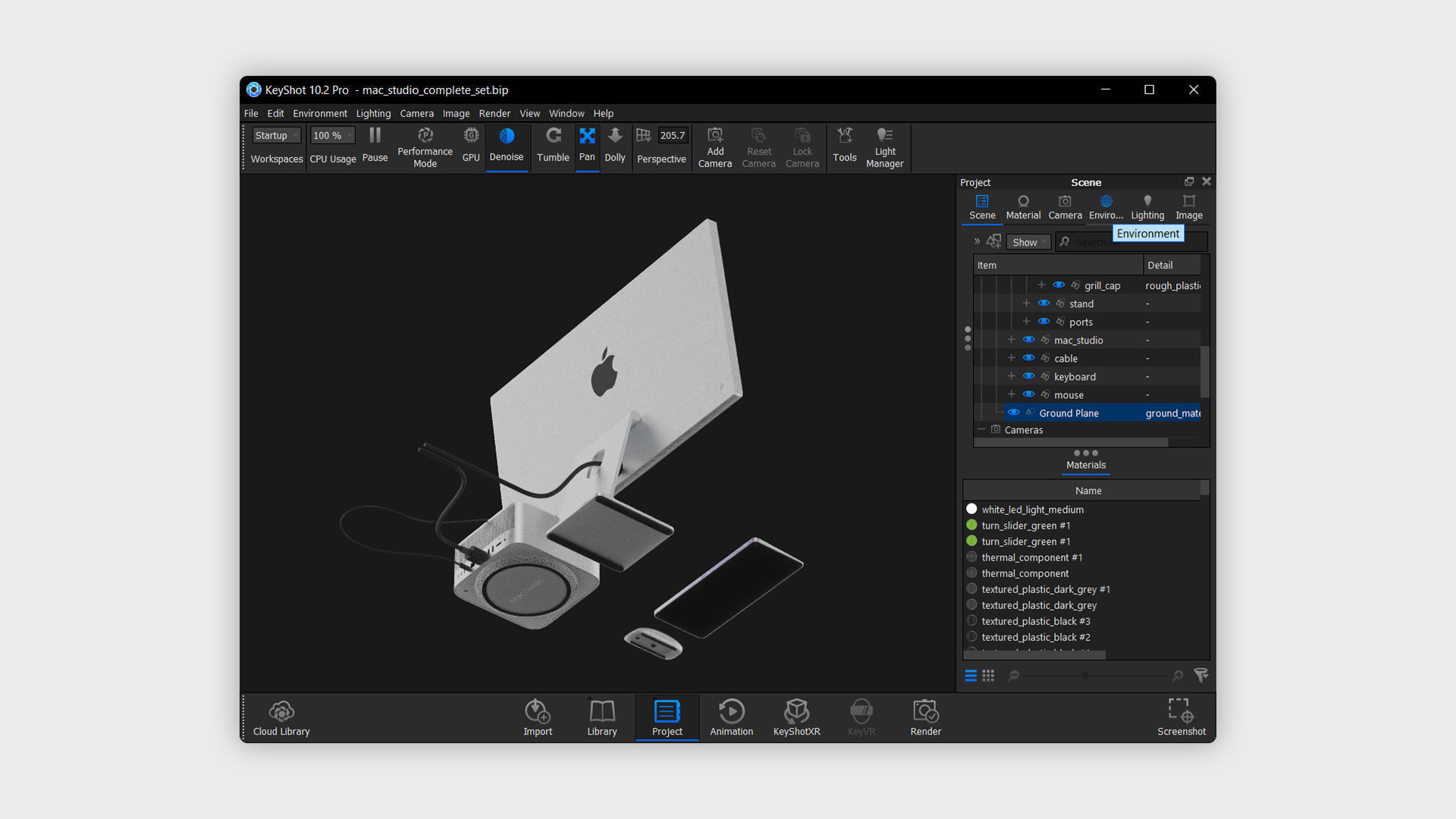Image resolution: width=1456 pixels, height=819 pixels.
Task: Switch to the Image tab
Action: 1189,208
